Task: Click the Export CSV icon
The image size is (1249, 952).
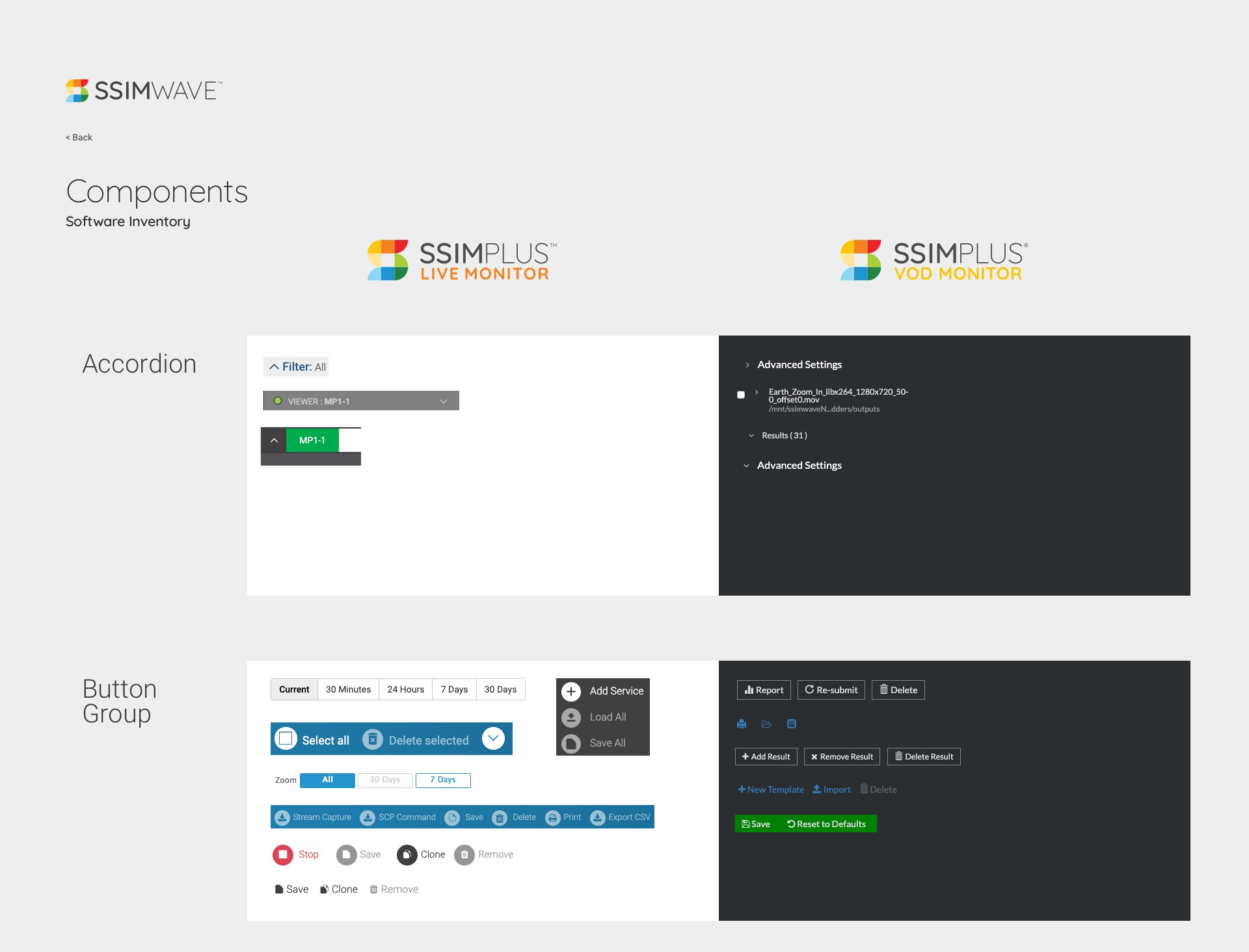Action: (597, 817)
